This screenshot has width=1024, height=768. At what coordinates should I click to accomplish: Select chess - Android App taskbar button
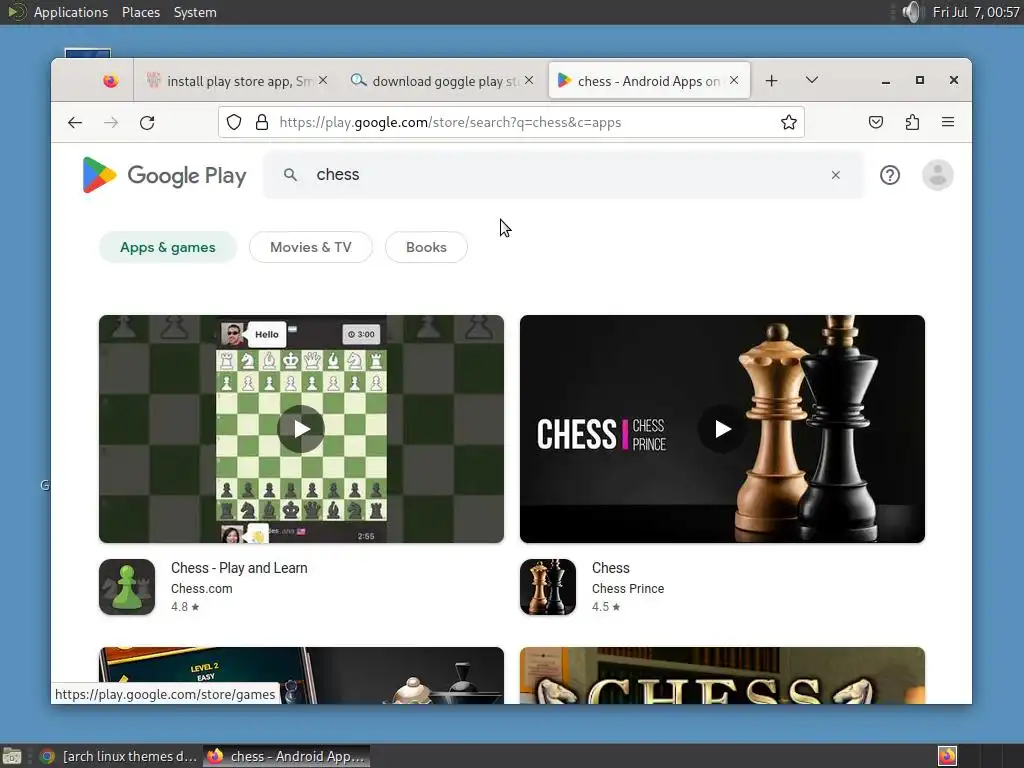(287, 756)
